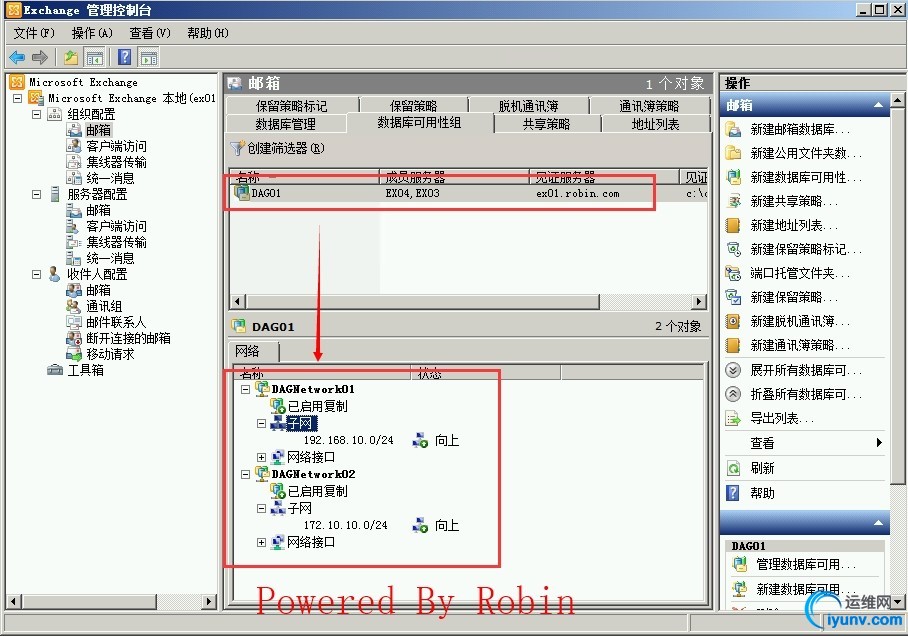Screen dimensions: 908x636
Task: Collapse the 组织配置 tree node
Action: 36,115
